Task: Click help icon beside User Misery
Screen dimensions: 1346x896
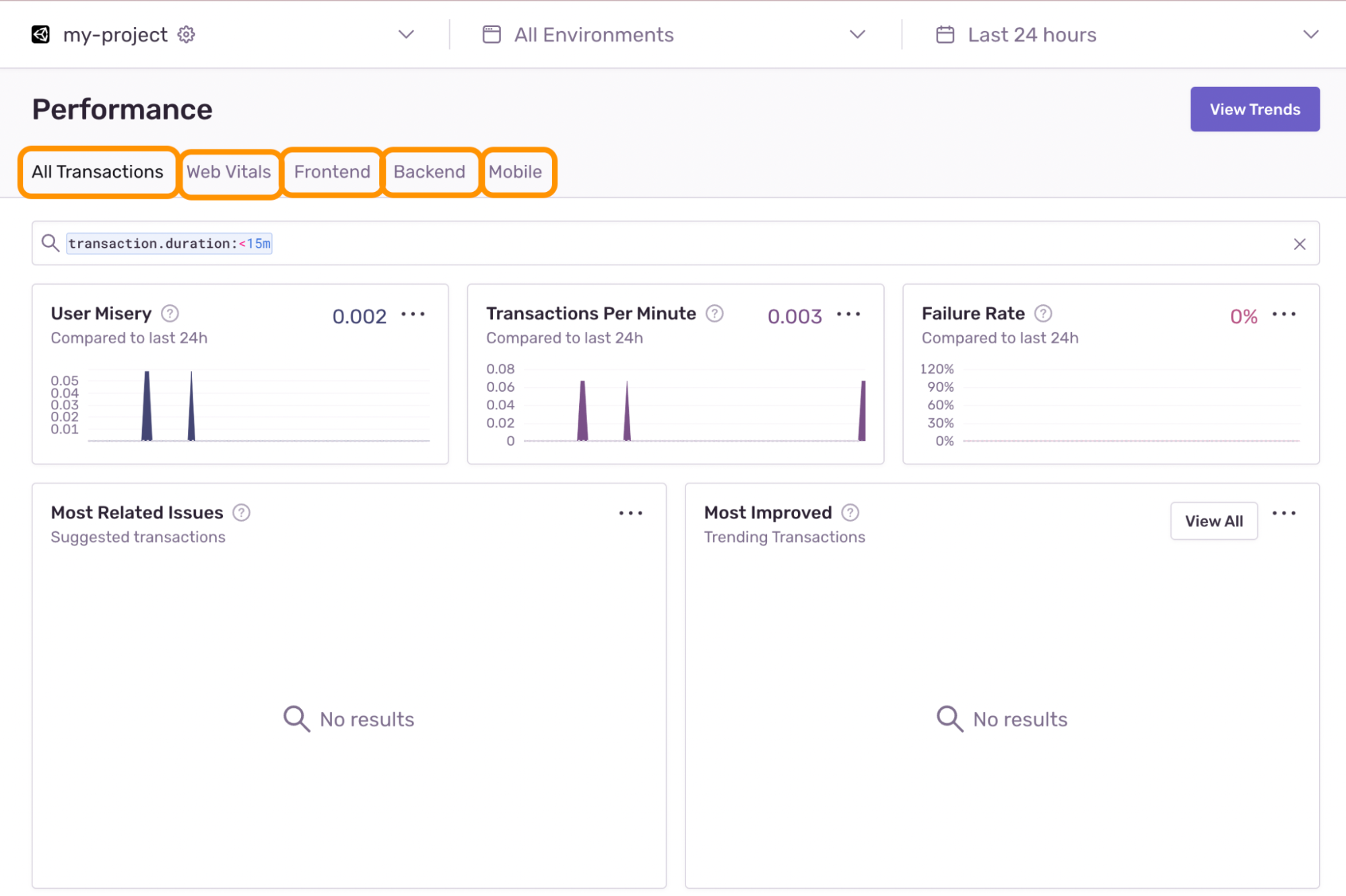Action: (170, 314)
